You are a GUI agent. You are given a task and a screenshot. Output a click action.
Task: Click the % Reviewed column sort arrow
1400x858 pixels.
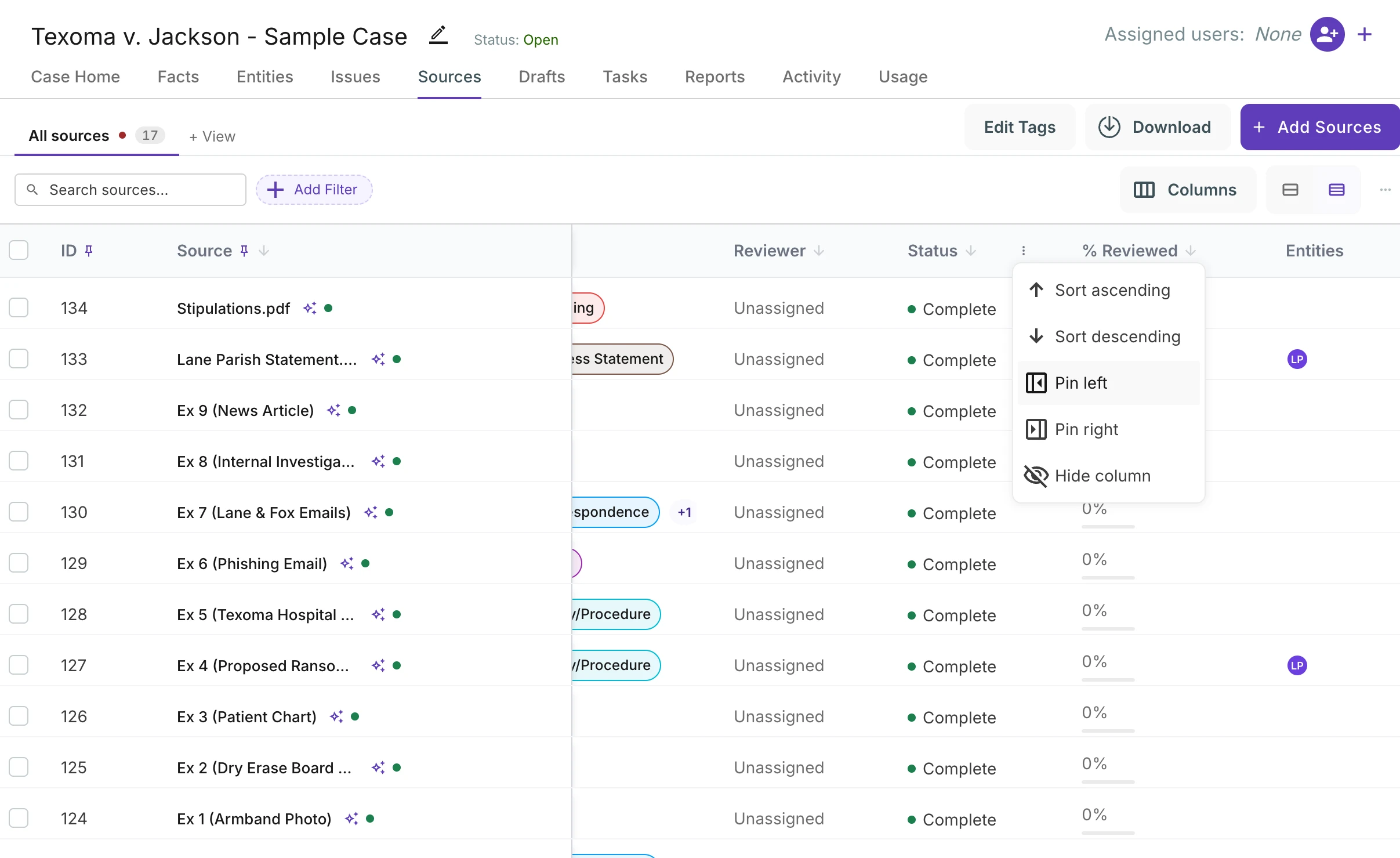click(x=1191, y=251)
